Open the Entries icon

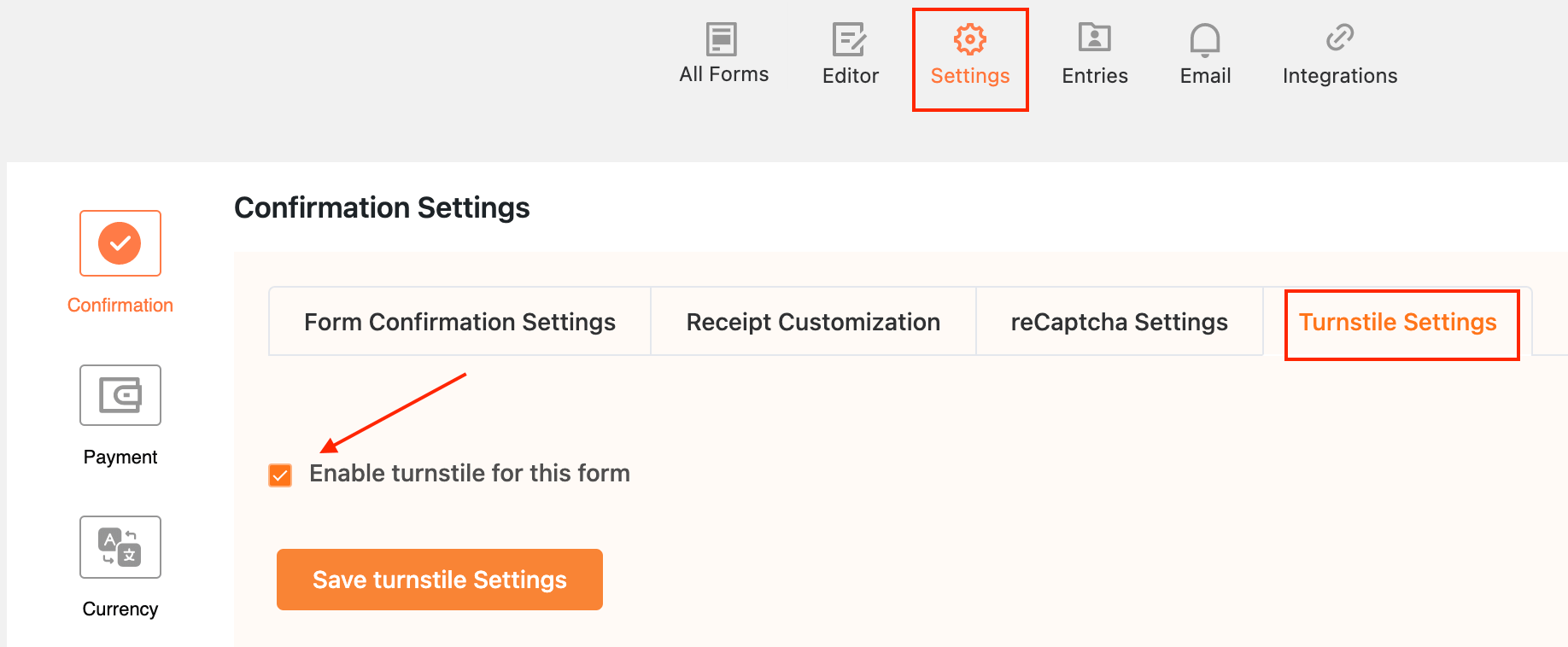(x=1094, y=38)
